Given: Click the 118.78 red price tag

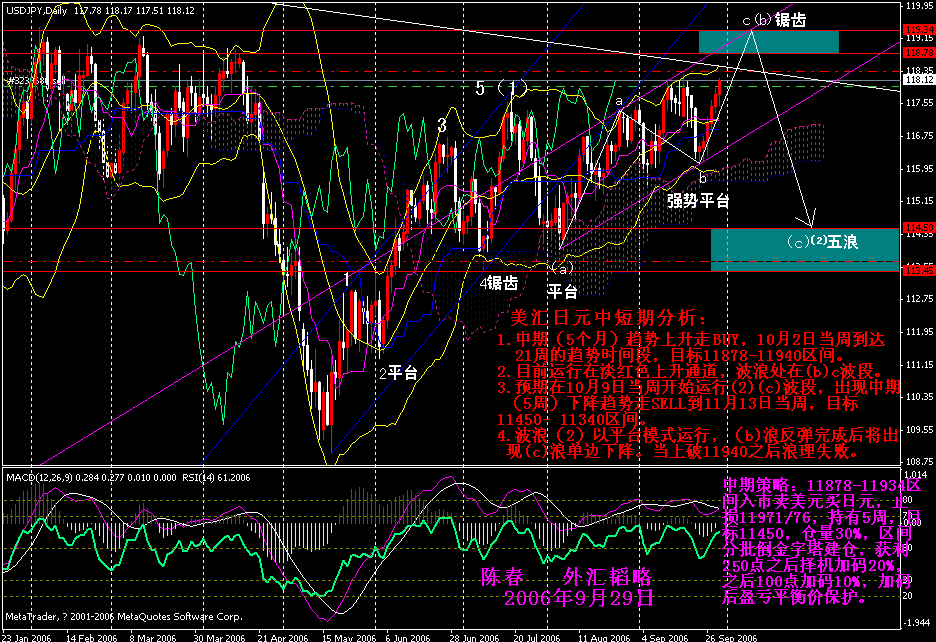Looking at the screenshot, I should click(x=919, y=52).
